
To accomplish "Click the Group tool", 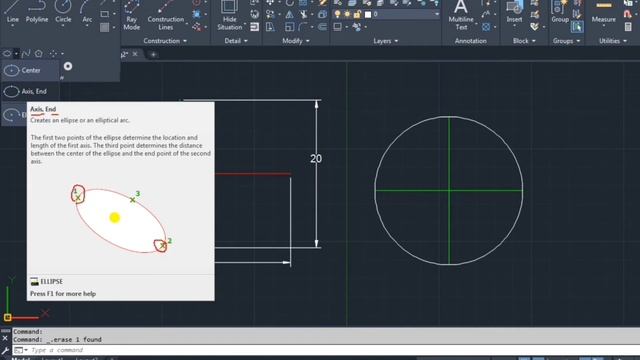I will [x=560, y=12].
